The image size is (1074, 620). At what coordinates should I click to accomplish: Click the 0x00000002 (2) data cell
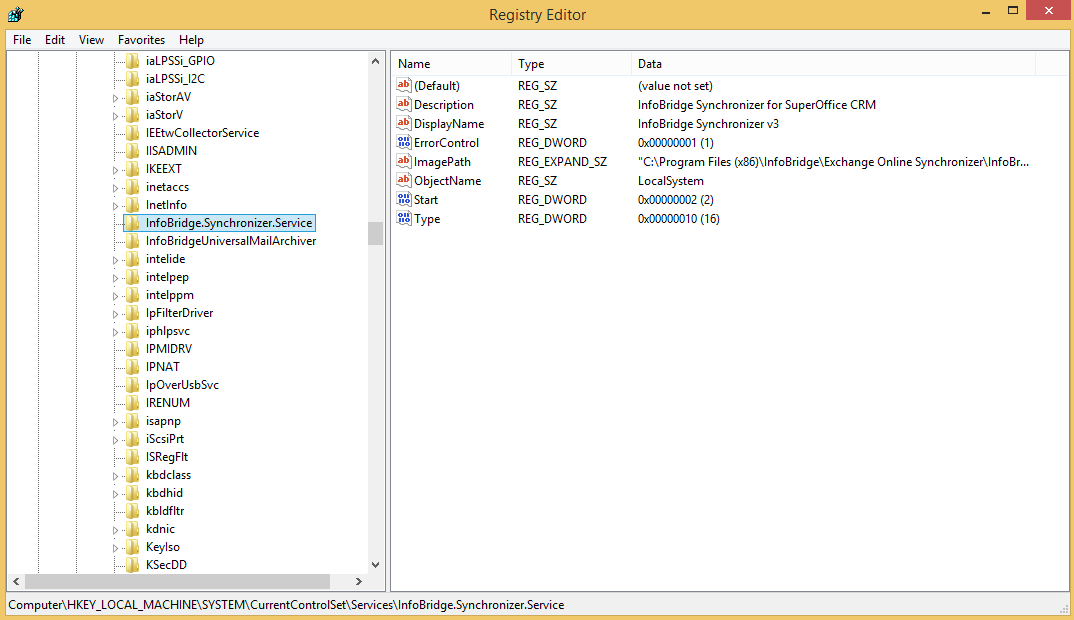[675, 199]
